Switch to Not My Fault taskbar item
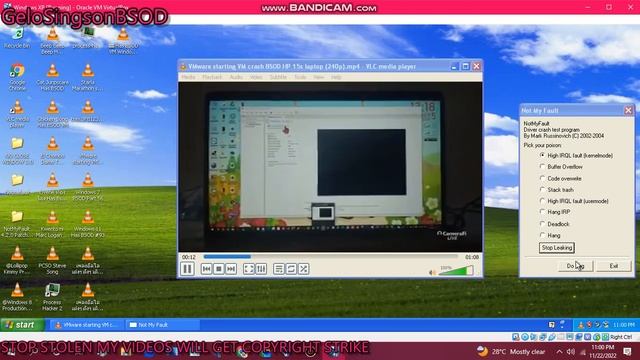This screenshot has height=360, width=640. pyautogui.click(x=162, y=325)
